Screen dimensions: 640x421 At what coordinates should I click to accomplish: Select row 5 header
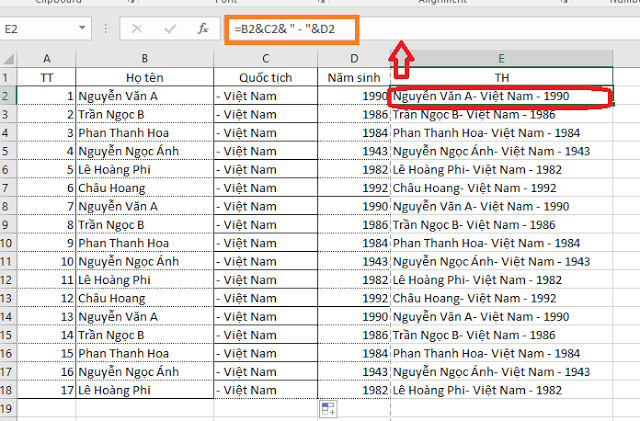click(x=8, y=151)
